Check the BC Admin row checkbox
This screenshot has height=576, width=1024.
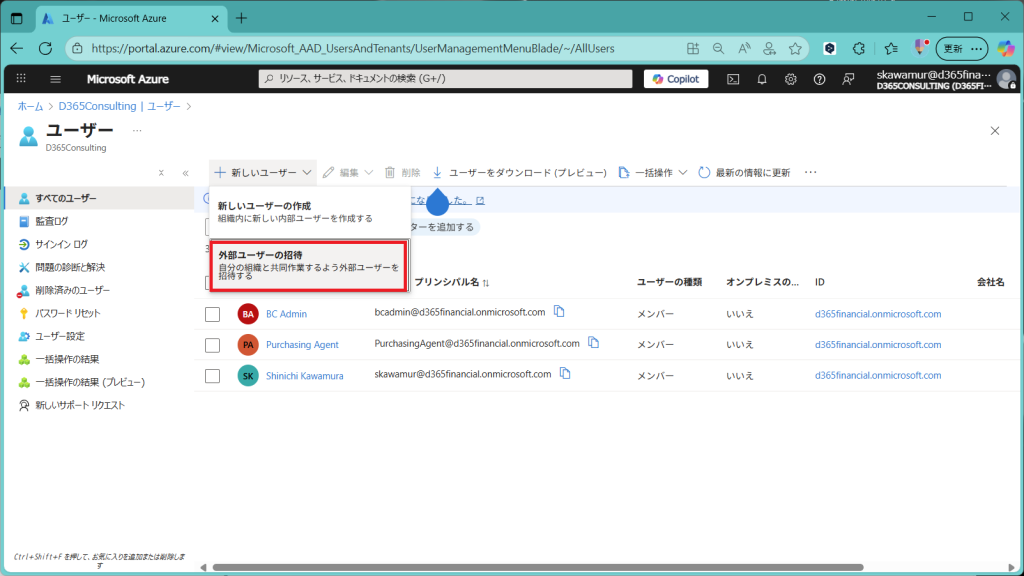click(x=212, y=314)
